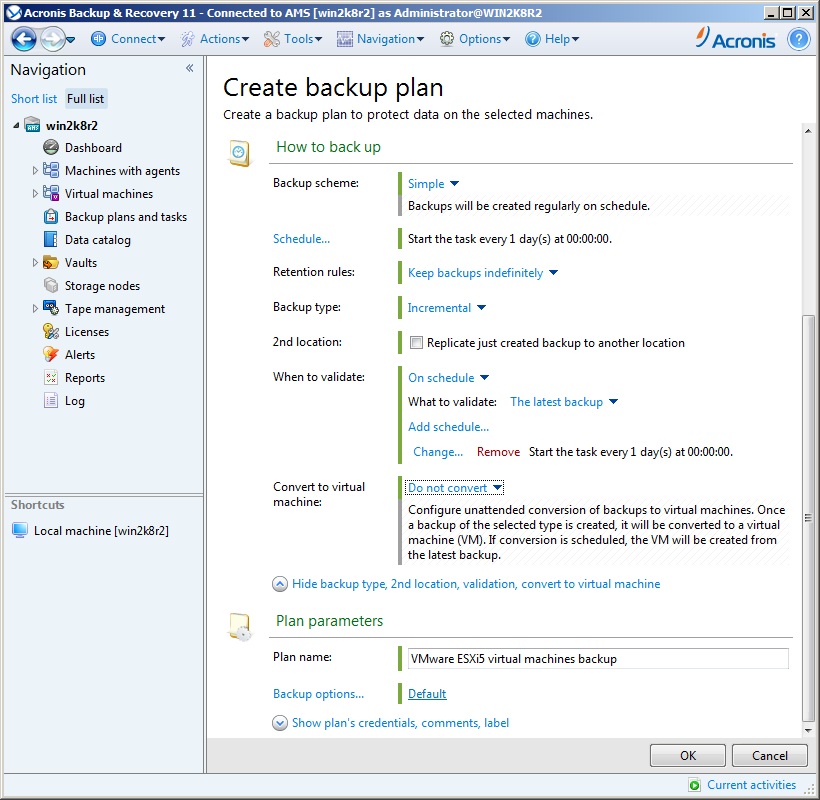The image size is (820, 800).
Task: Open the Incremental backup type dropdown
Action: pyautogui.click(x=447, y=308)
